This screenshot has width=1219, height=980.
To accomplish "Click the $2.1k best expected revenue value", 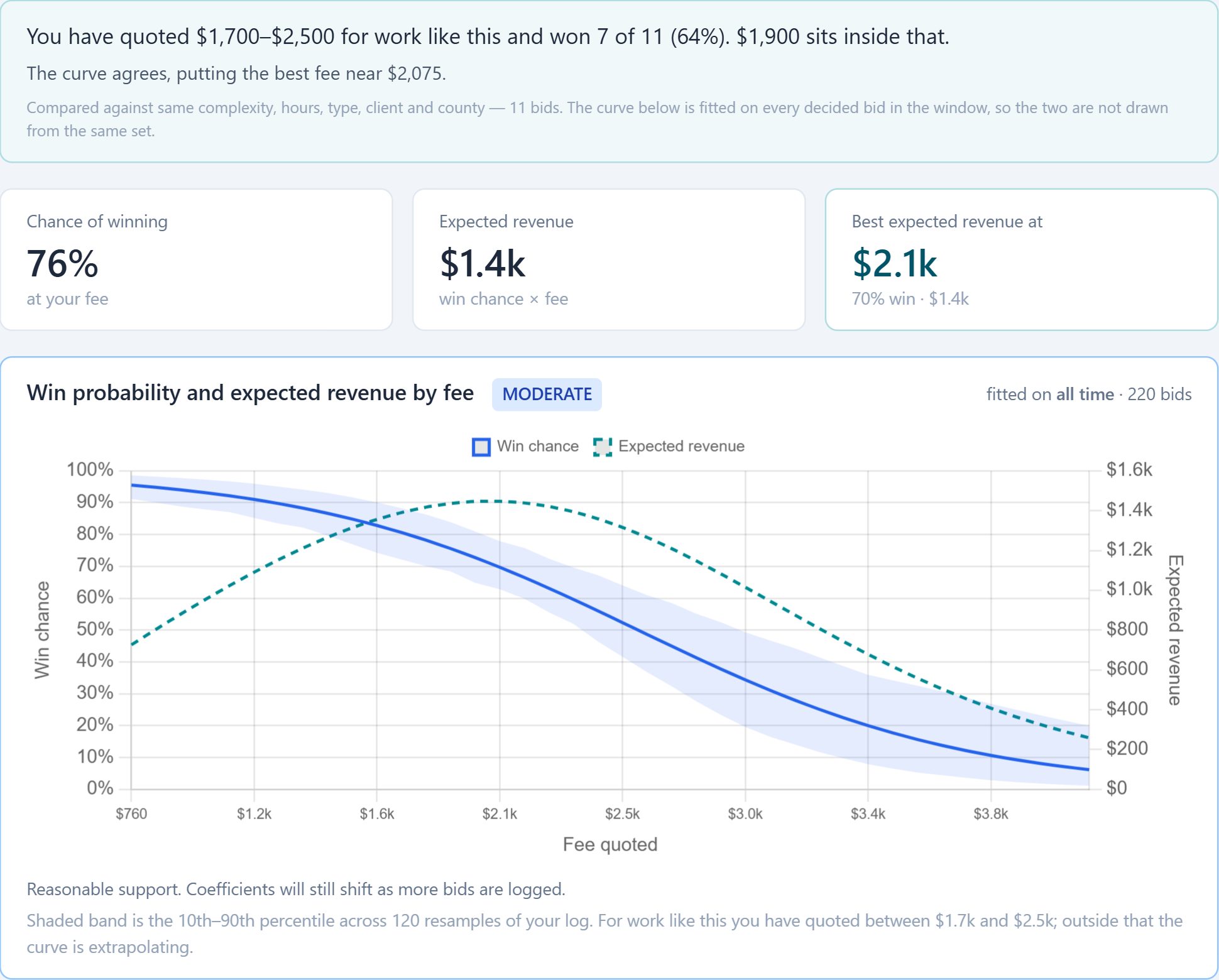I will [x=894, y=263].
